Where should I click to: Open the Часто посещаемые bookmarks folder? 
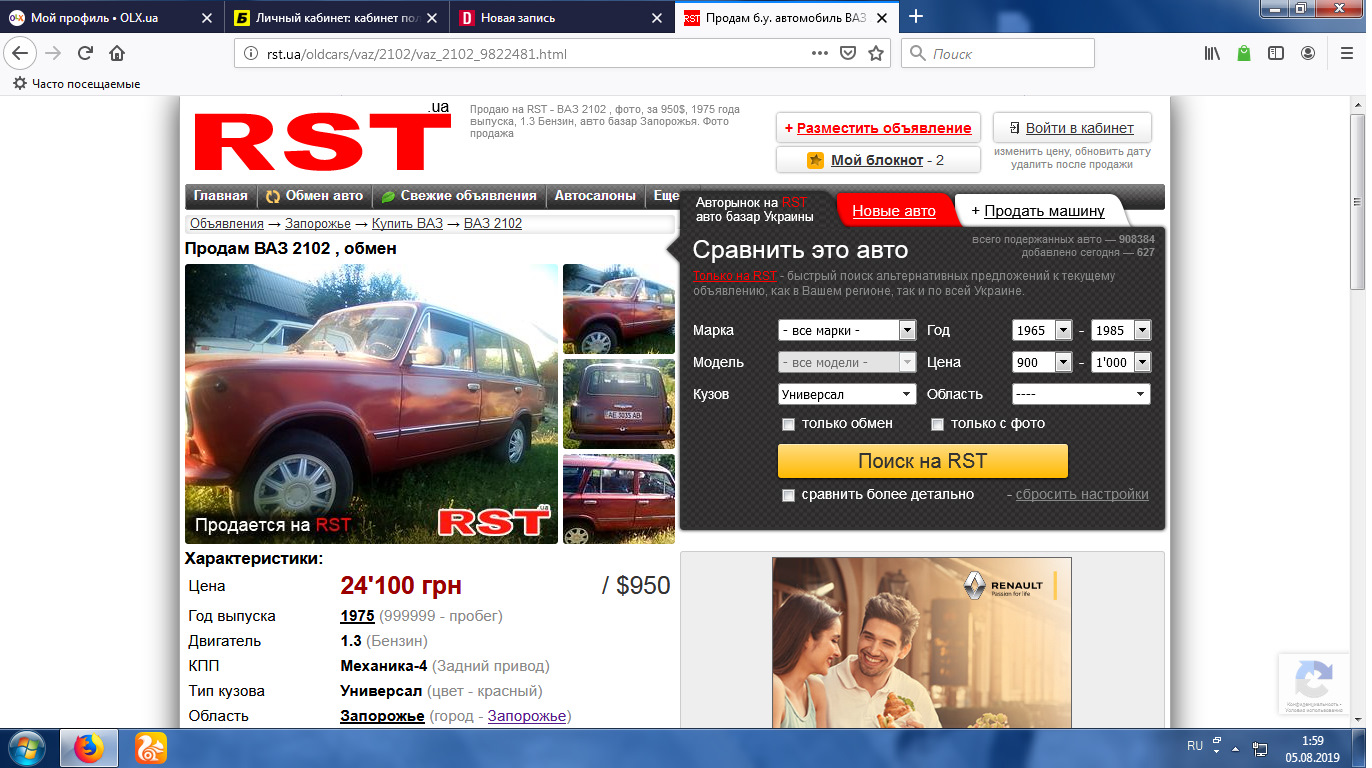point(76,84)
